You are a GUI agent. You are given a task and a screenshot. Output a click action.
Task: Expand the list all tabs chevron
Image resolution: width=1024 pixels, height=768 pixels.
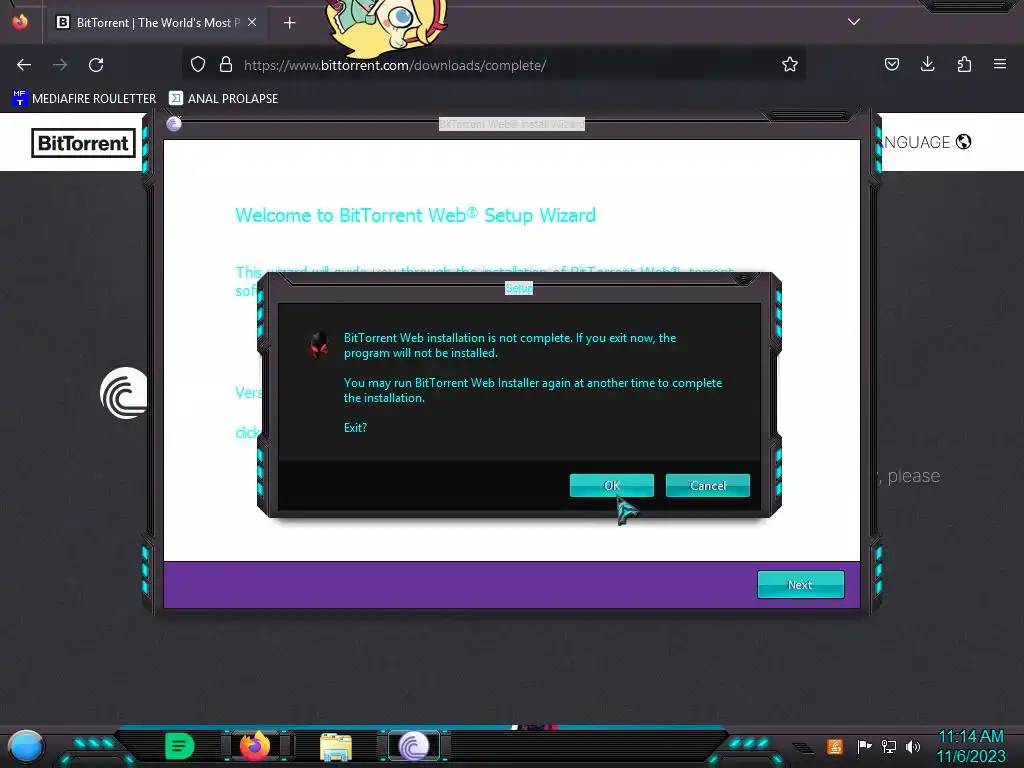click(854, 22)
